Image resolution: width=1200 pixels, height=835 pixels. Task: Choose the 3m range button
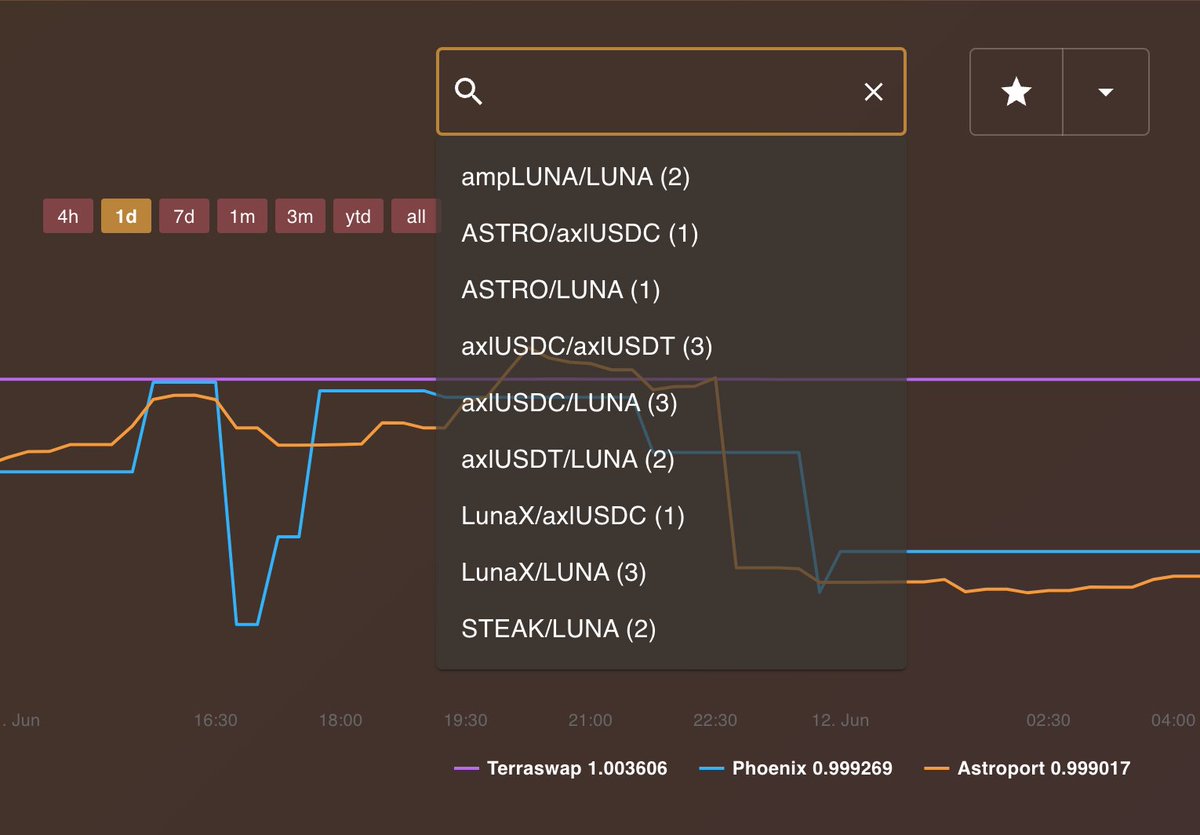pyautogui.click(x=300, y=217)
